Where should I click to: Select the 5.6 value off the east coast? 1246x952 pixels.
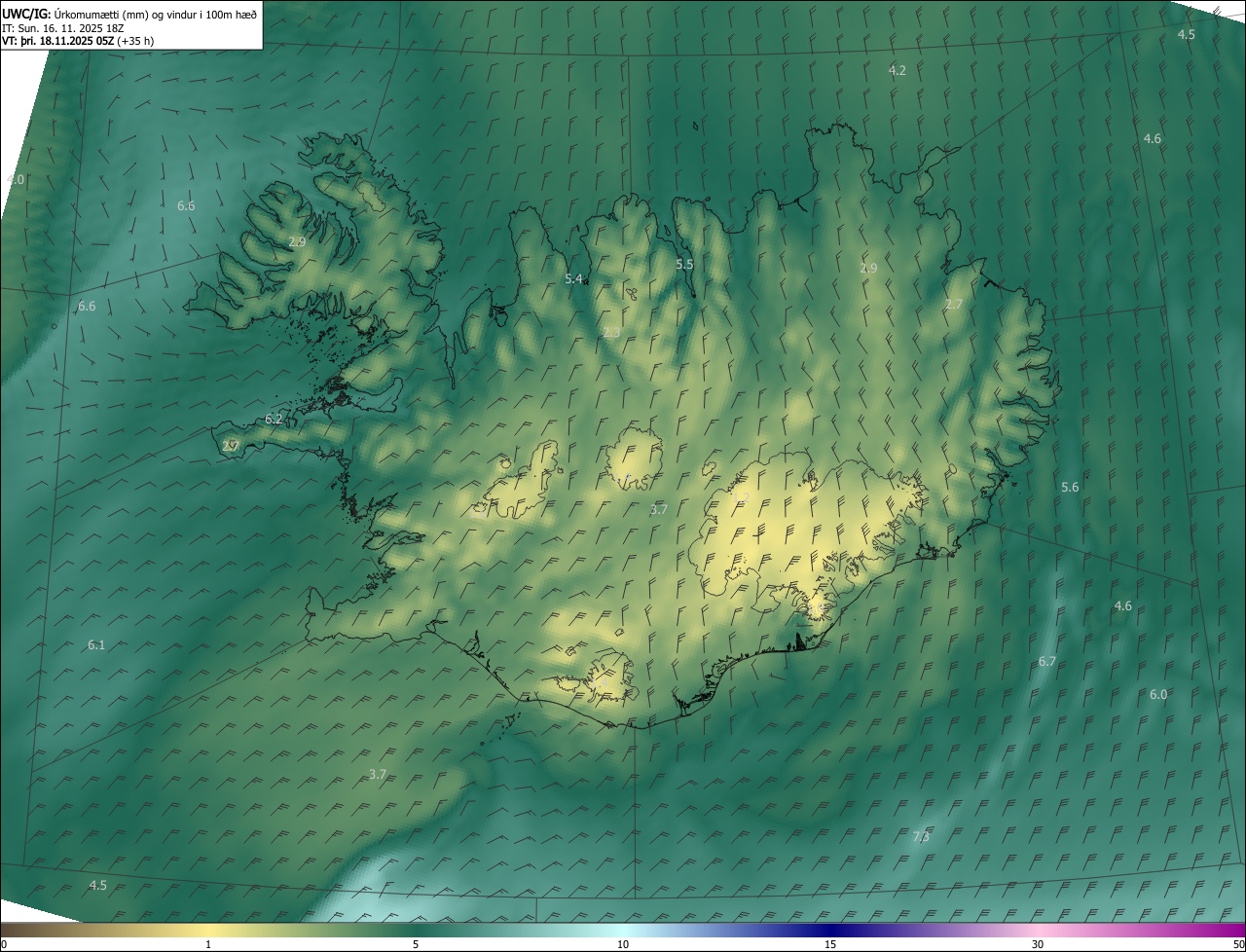pos(1070,488)
